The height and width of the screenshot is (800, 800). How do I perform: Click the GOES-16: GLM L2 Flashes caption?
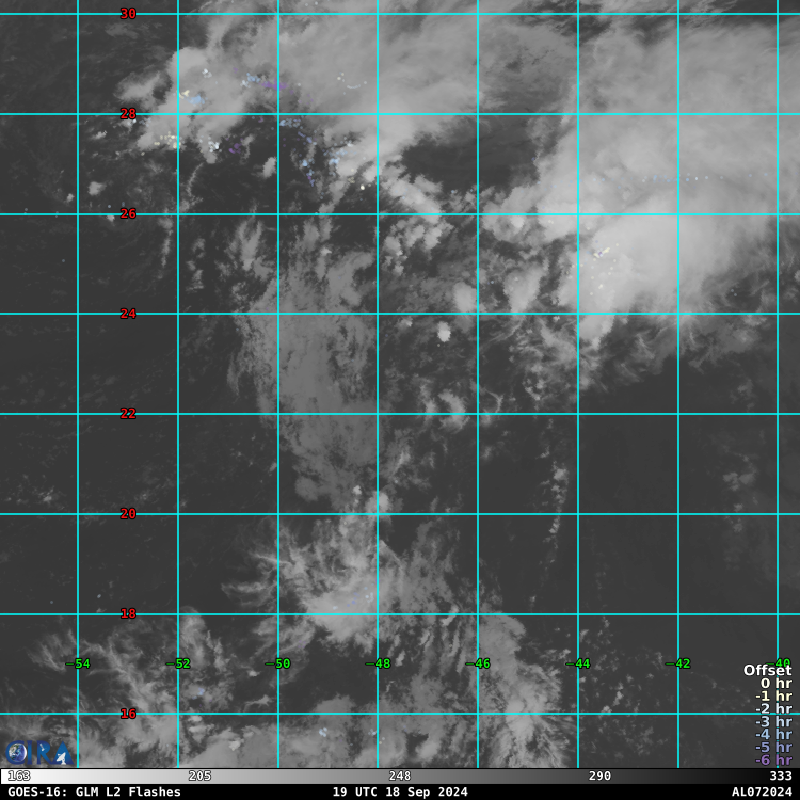(x=94, y=792)
